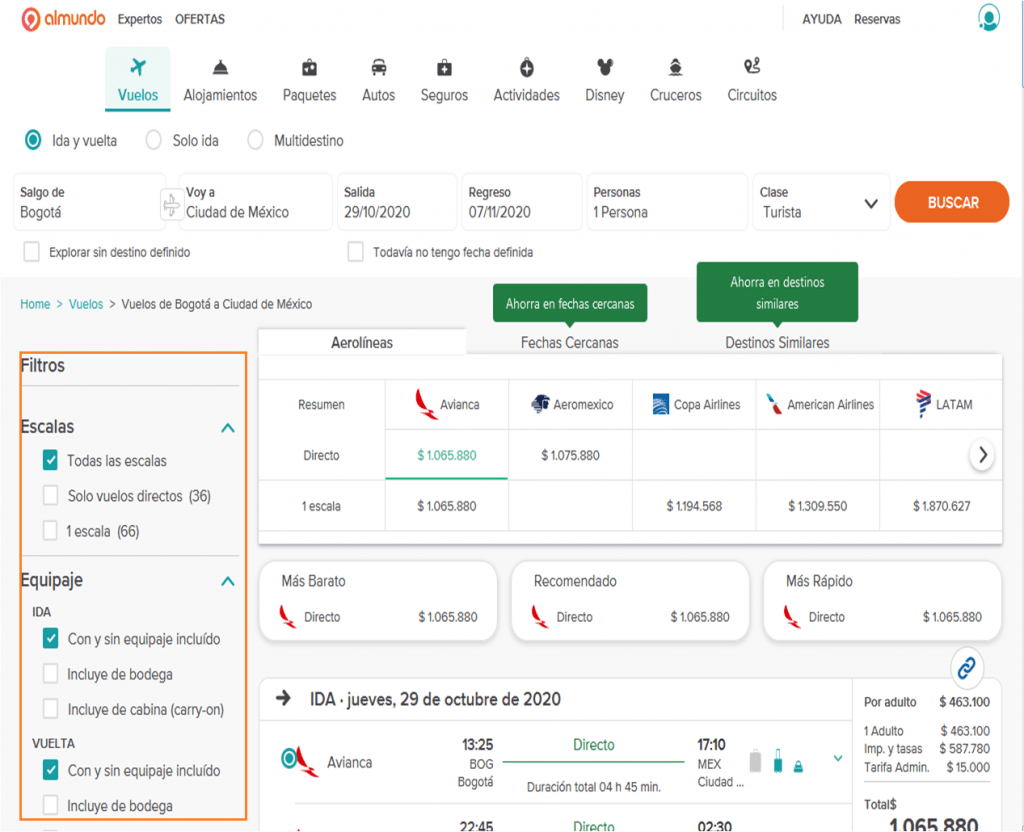The image size is (1024, 832).
Task: Open the Regreso date picker
Action: (x=521, y=202)
